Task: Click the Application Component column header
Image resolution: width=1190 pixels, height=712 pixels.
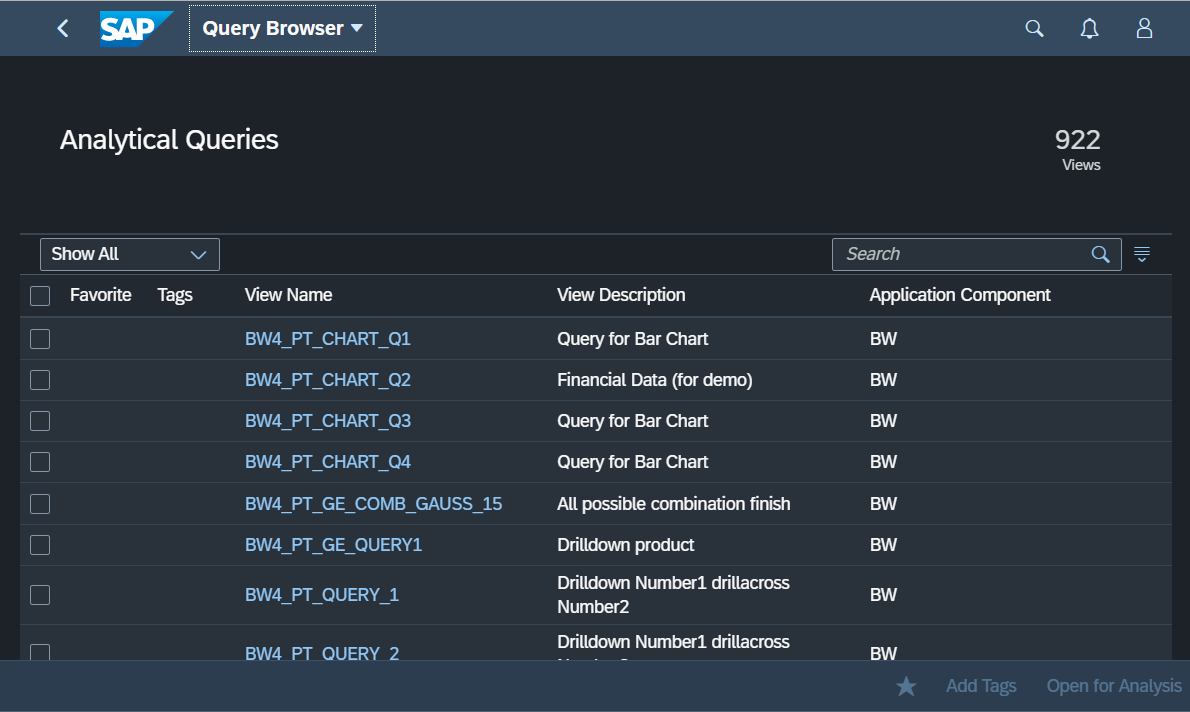Action: click(x=960, y=295)
